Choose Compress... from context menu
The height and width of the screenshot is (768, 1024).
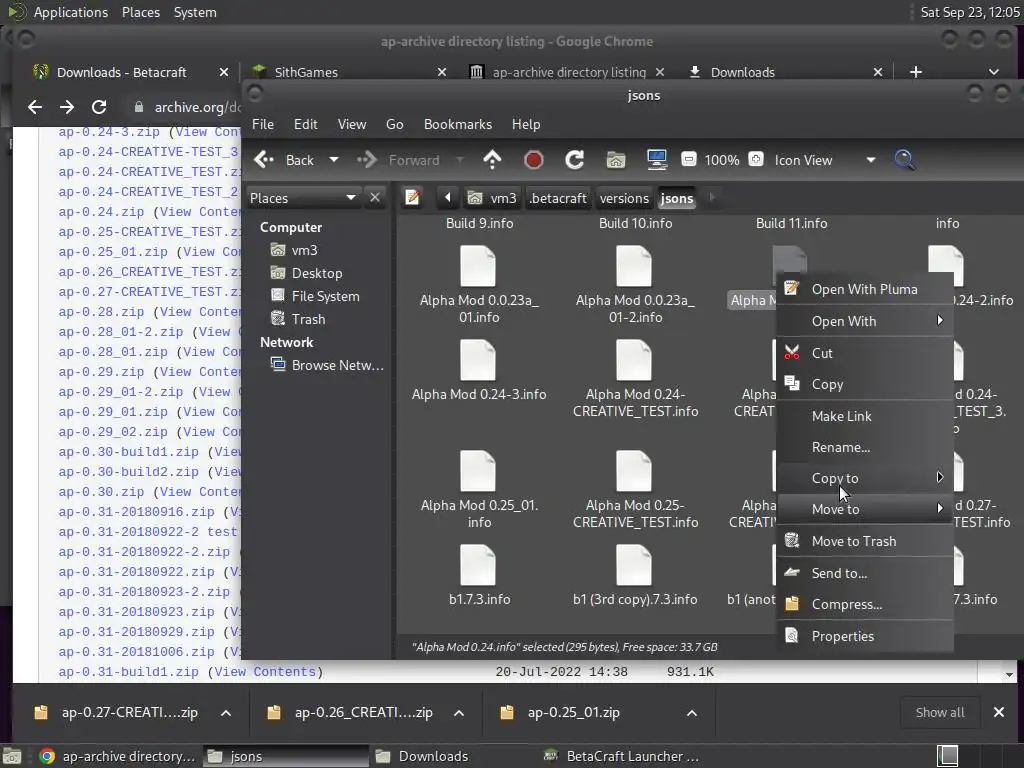point(865,605)
